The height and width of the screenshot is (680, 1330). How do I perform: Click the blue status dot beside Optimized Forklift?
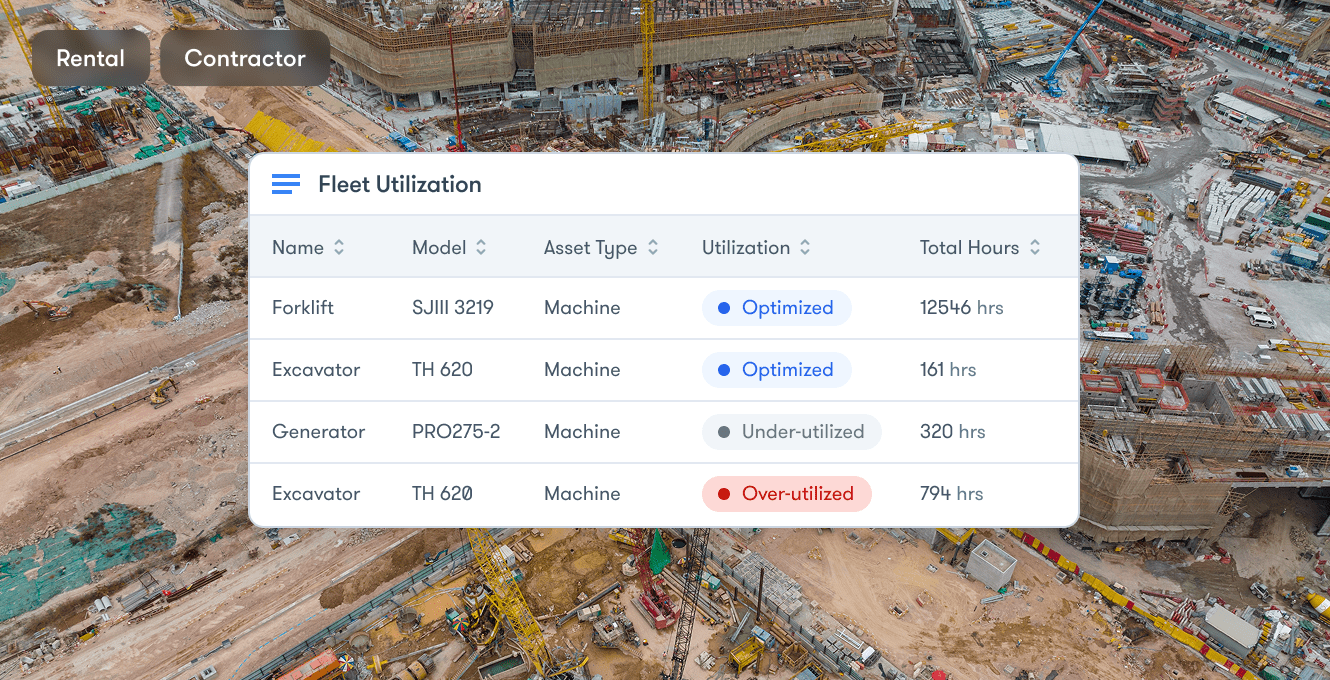pyautogui.click(x=723, y=308)
